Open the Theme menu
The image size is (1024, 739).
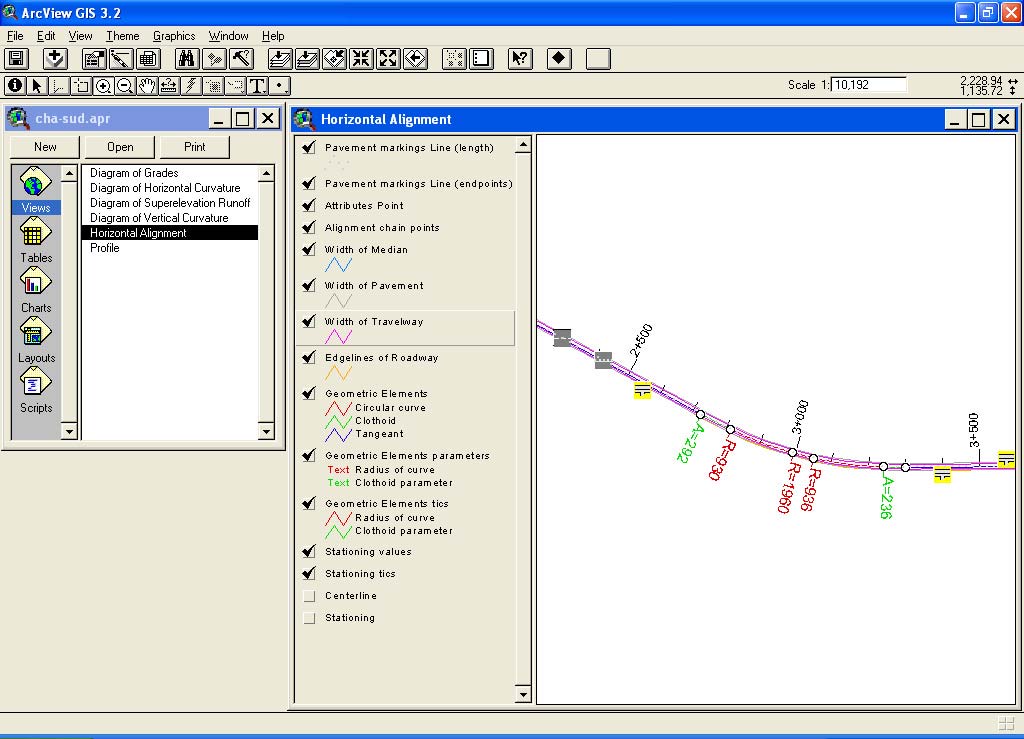coord(123,36)
